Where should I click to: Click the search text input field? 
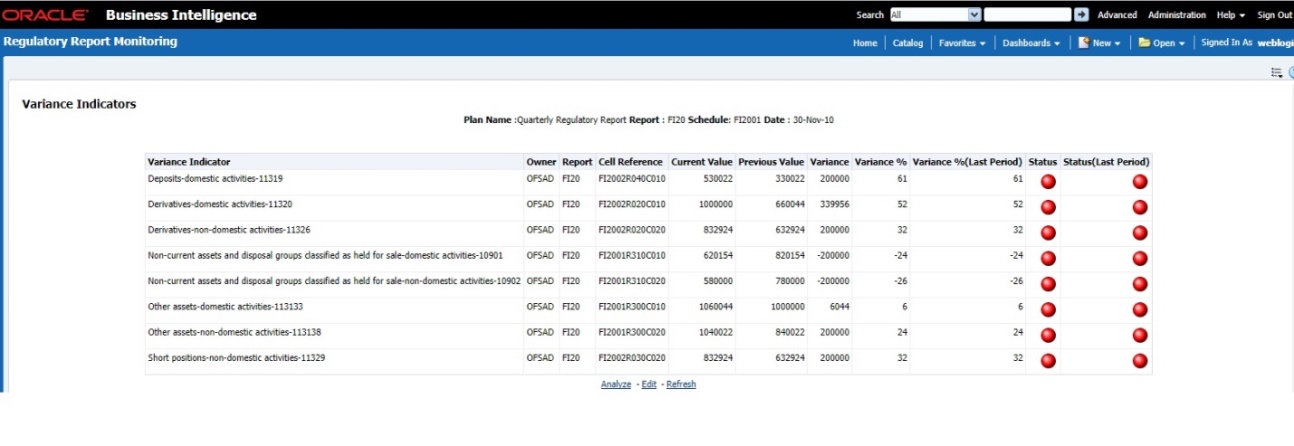[1027, 15]
